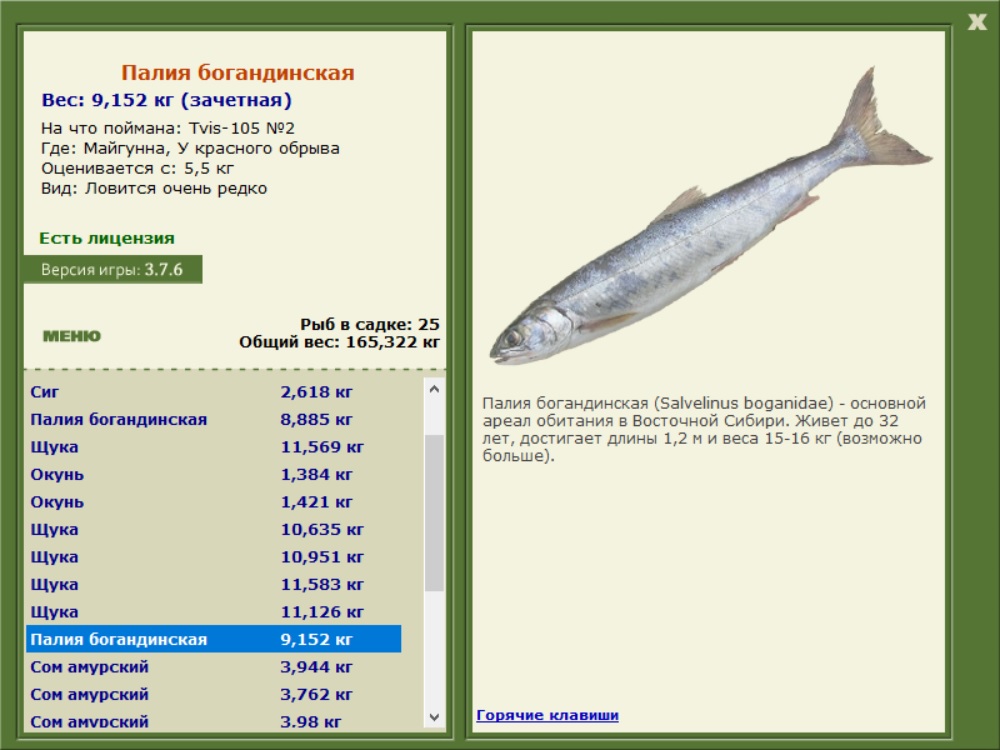Click the fish photo of Палия богандинская

(710, 217)
